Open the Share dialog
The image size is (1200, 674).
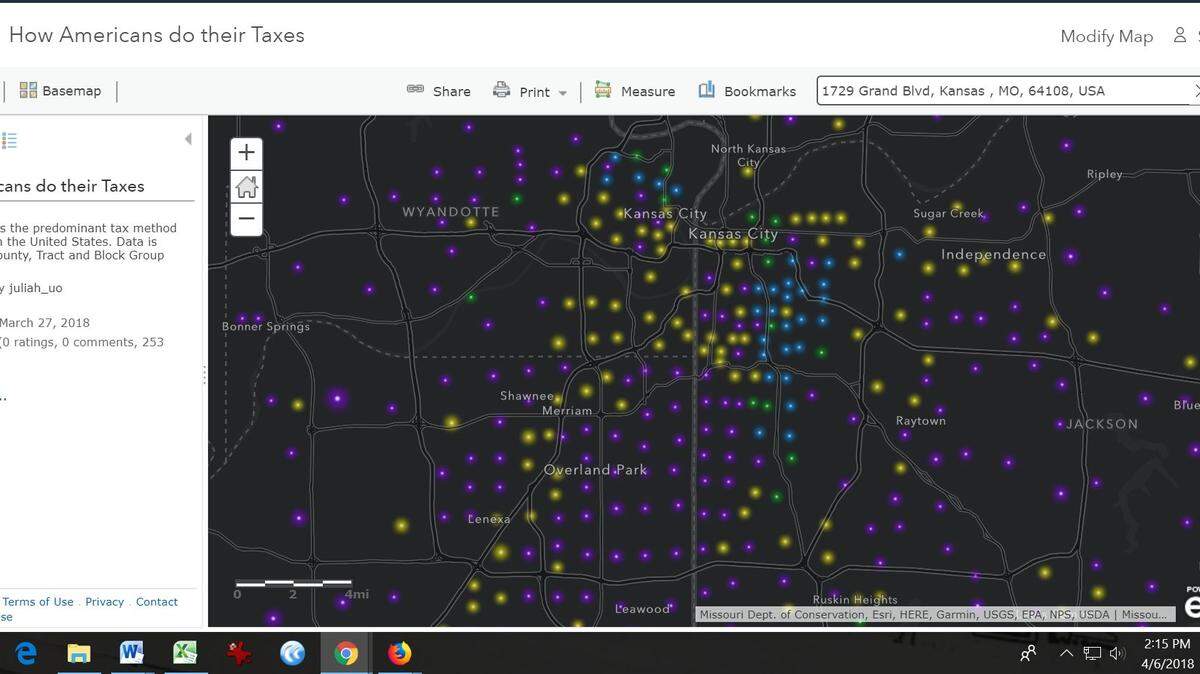439,91
